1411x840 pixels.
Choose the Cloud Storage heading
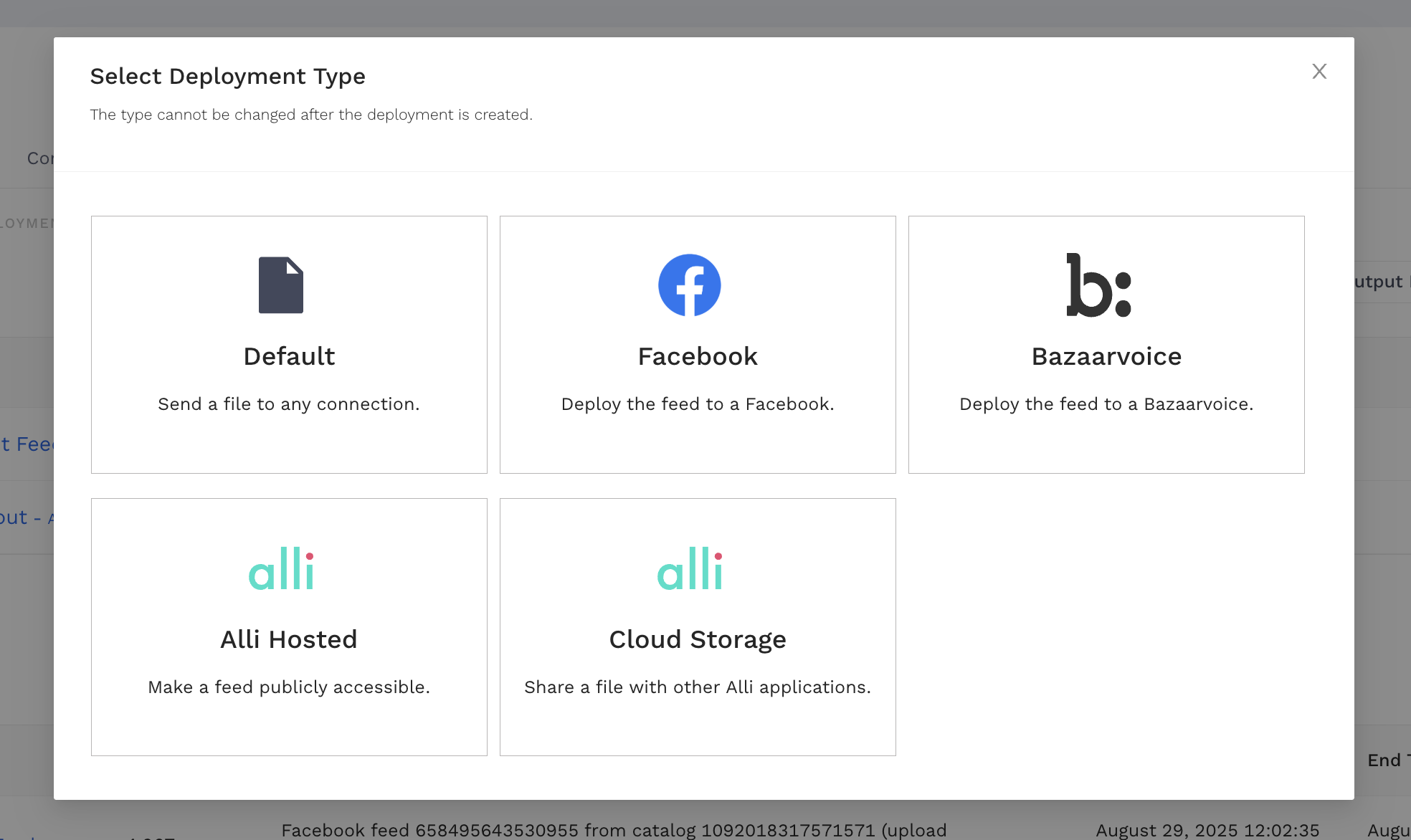pyautogui.click(x=698, y=639)
